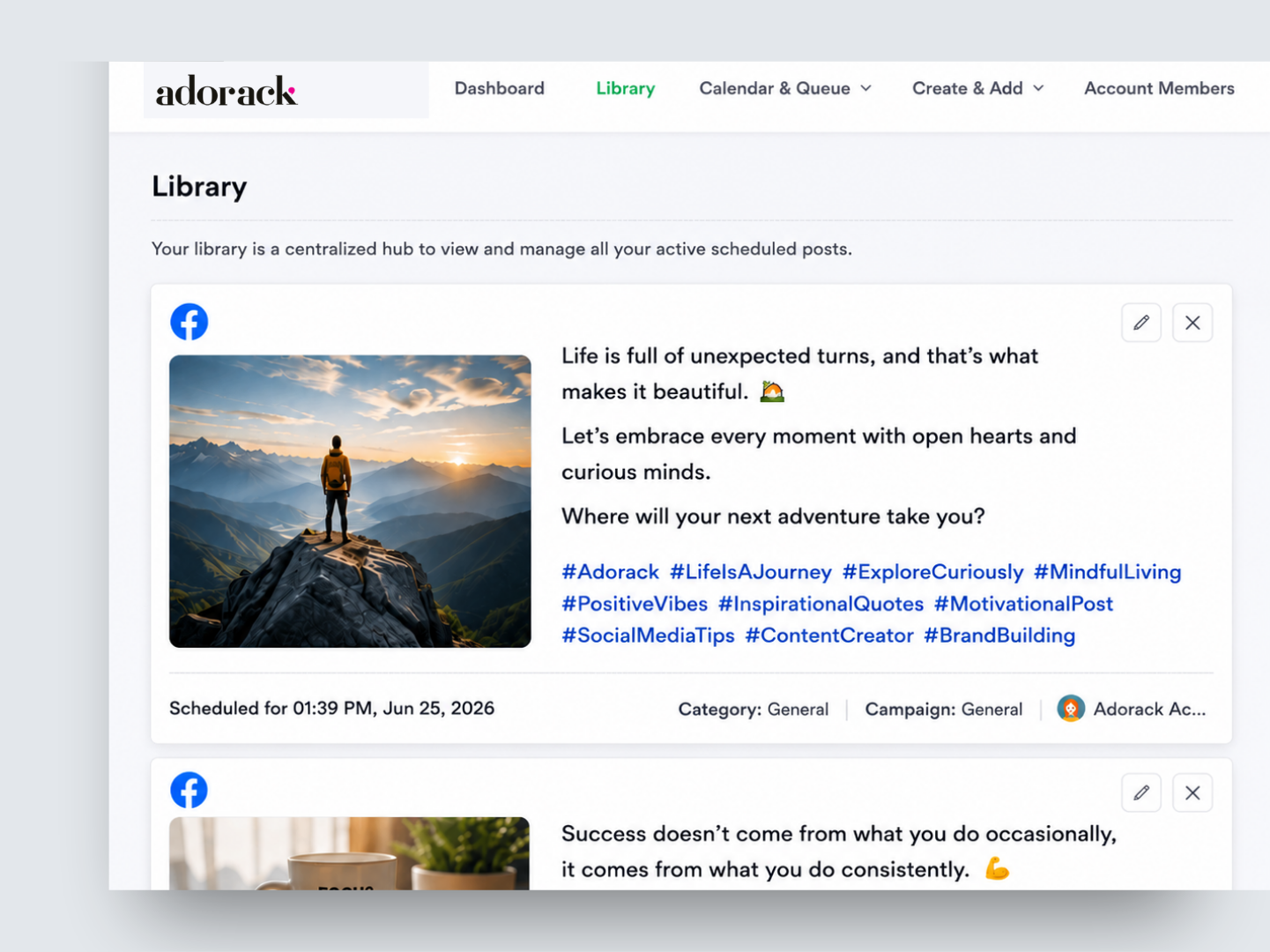Click the flexed arm emoji in second post

(997, 869)
